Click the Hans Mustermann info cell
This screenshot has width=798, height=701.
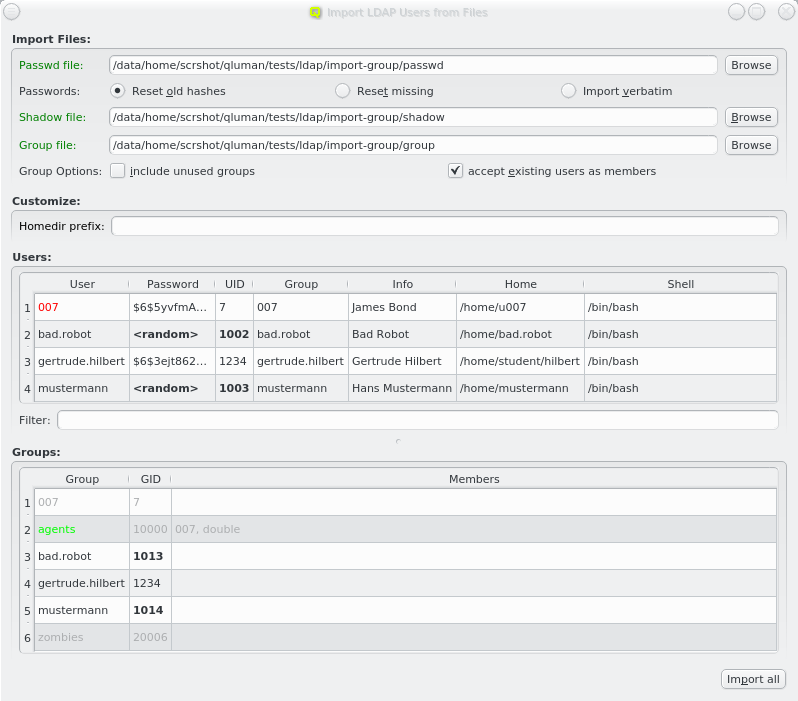pos(402,388)
